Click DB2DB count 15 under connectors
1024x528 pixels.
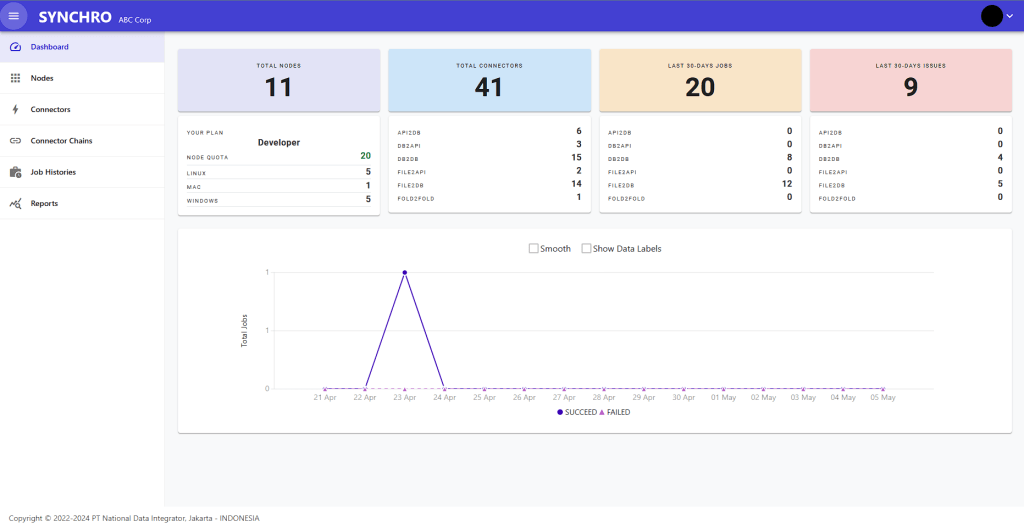click(x=576, y=157)
